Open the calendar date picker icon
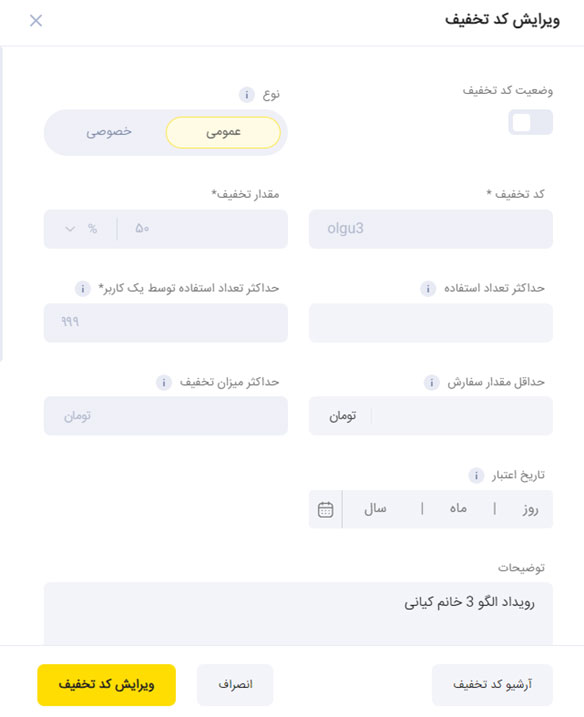 (x=326, y=509)
